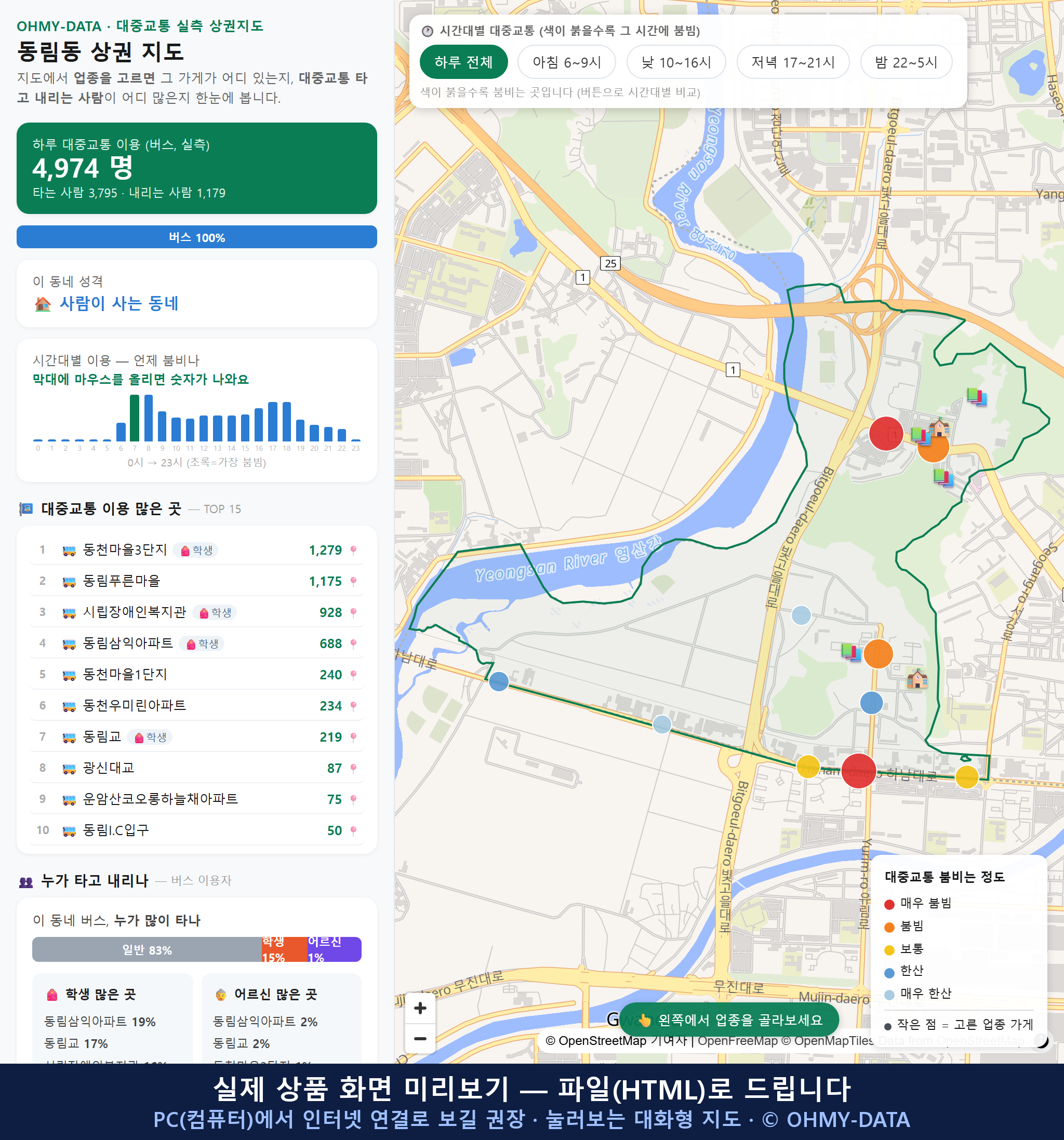Viewport: 1064px width, 1140px height.
Task: Click the red 매우 붐빔 legend dot
Action: [x=889, y=905]
